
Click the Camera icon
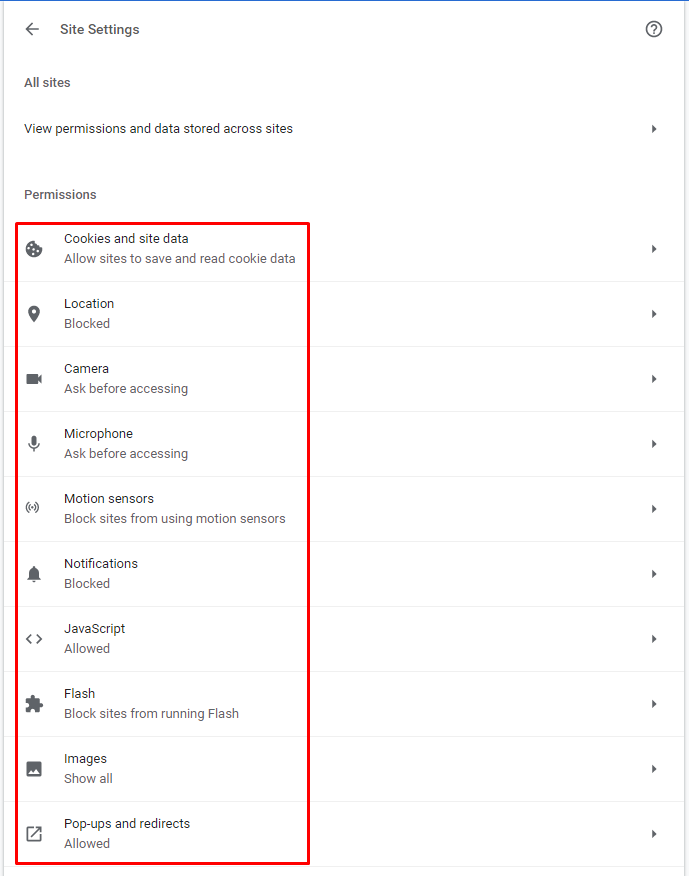34,379
